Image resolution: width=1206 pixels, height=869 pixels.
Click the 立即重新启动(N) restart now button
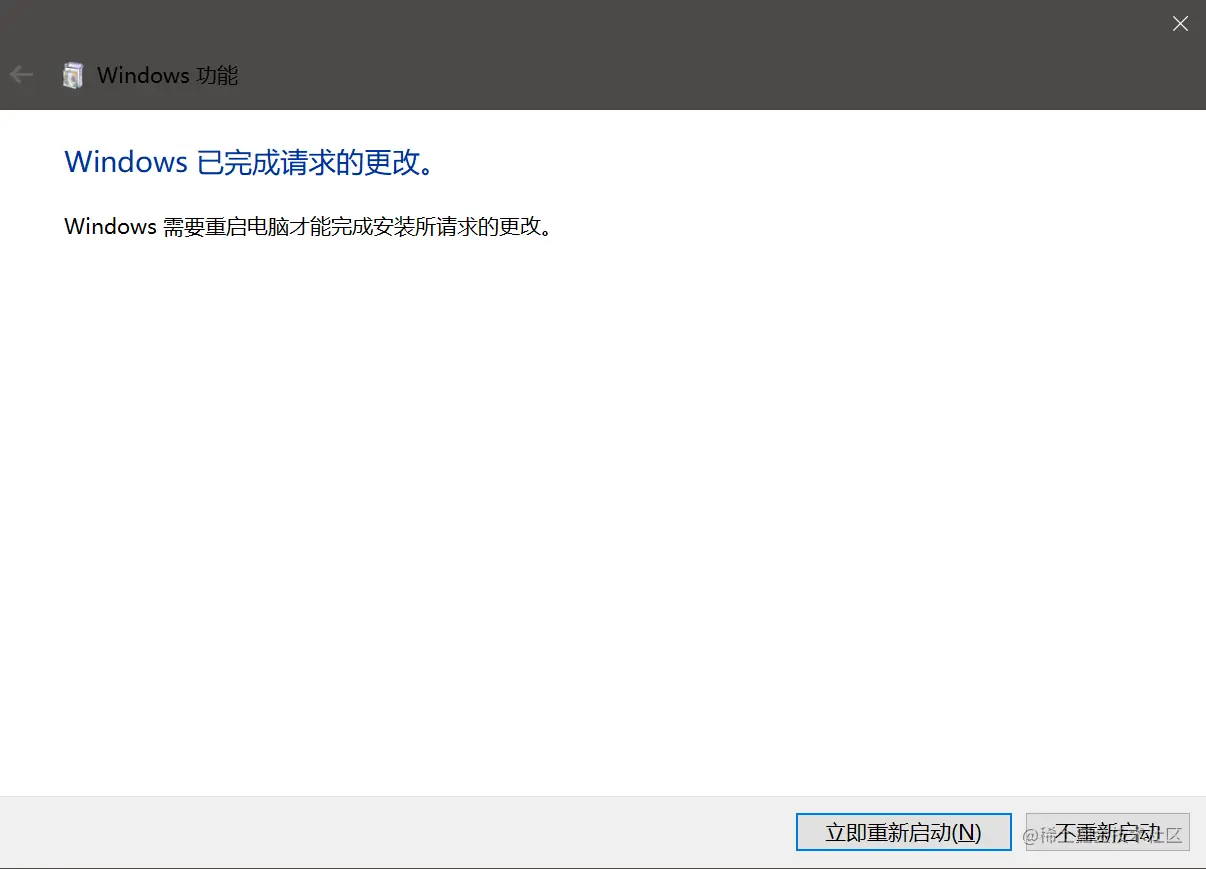coord(903,832)
